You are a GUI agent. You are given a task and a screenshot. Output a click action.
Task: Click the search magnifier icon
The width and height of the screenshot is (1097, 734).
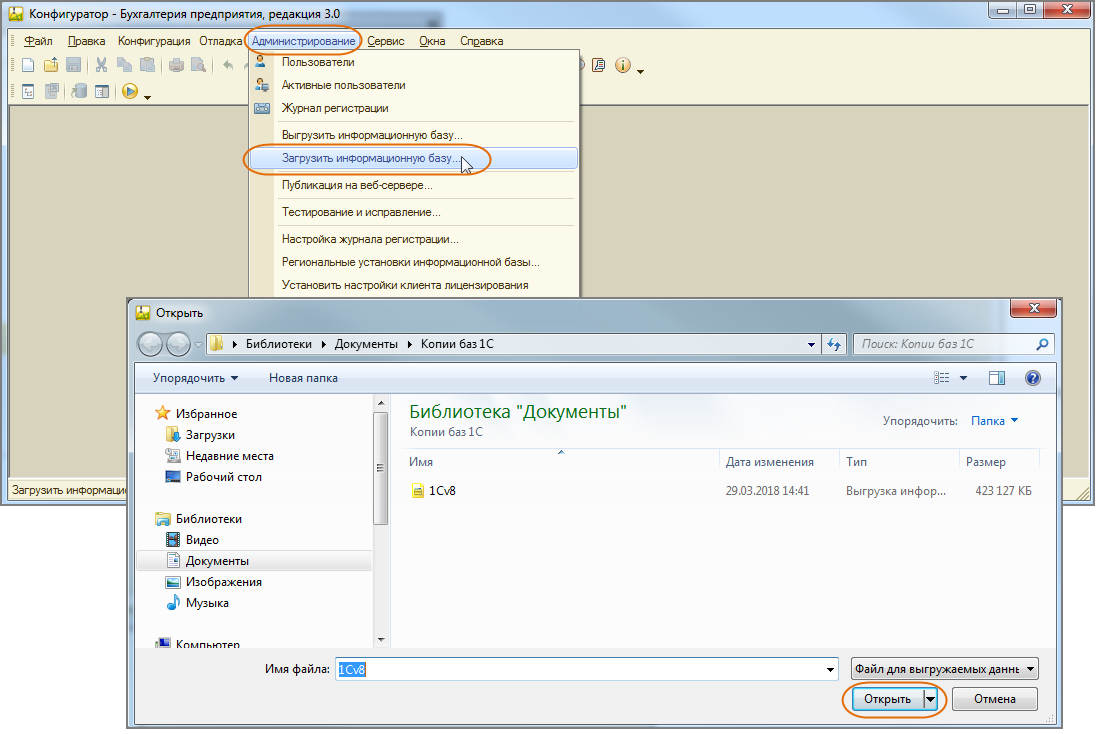[1042, 344]
